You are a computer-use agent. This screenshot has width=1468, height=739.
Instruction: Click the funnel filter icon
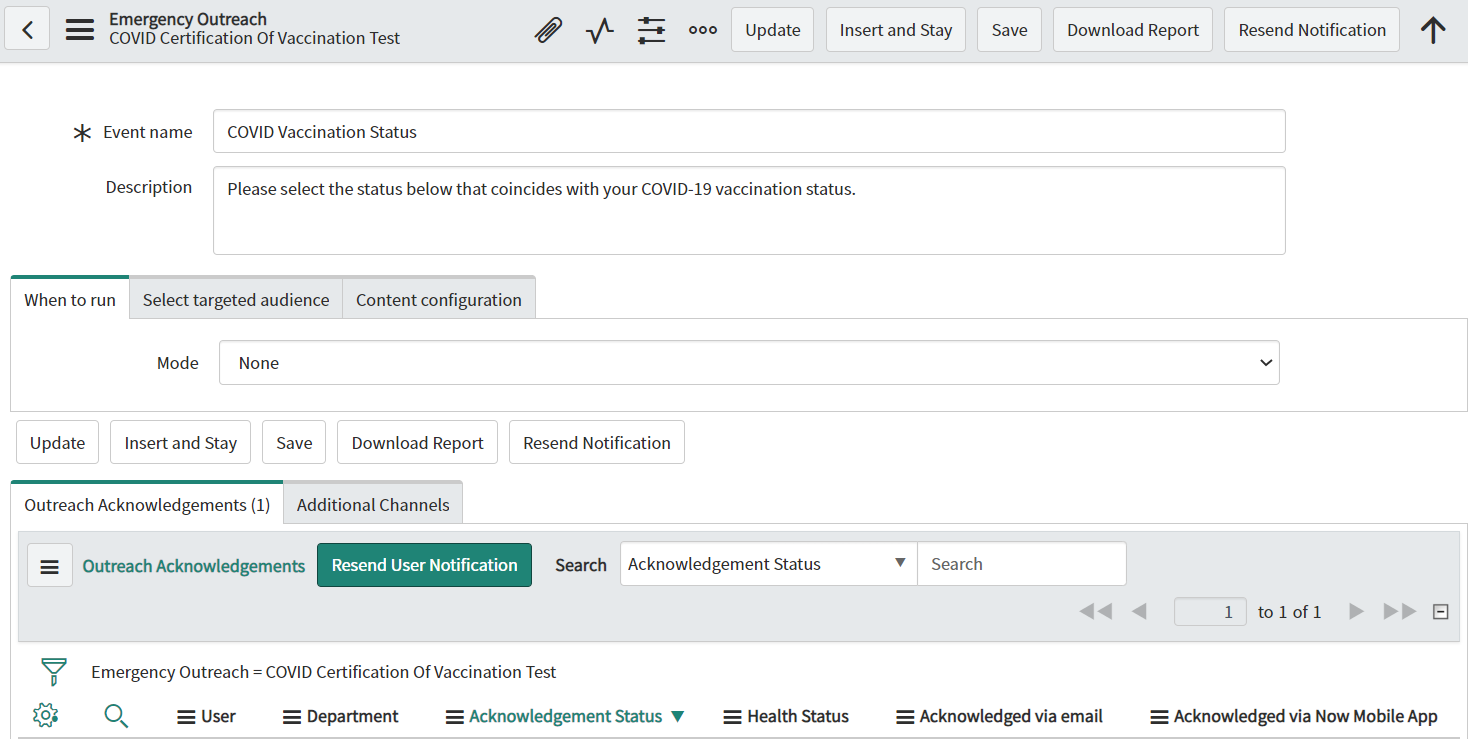click(x=54, y=671)
